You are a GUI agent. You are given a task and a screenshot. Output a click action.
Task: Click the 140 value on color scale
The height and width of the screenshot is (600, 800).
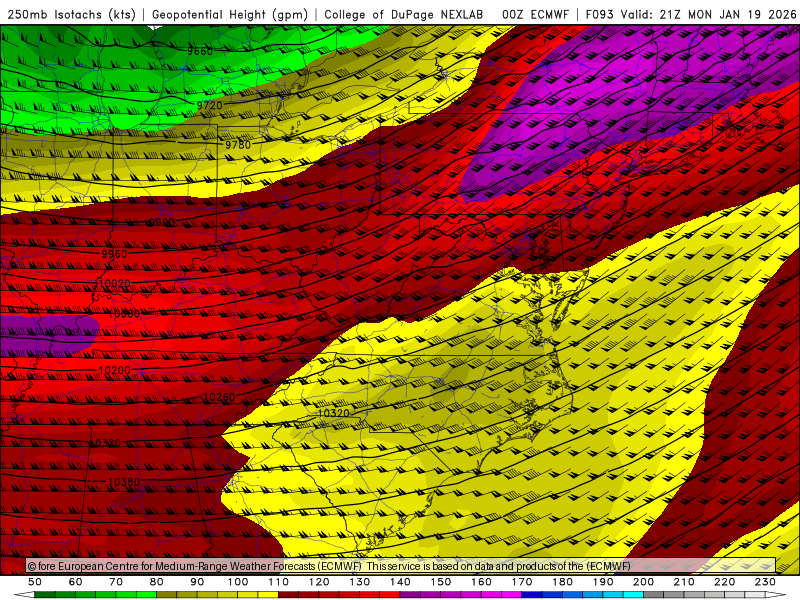point(400,582)
